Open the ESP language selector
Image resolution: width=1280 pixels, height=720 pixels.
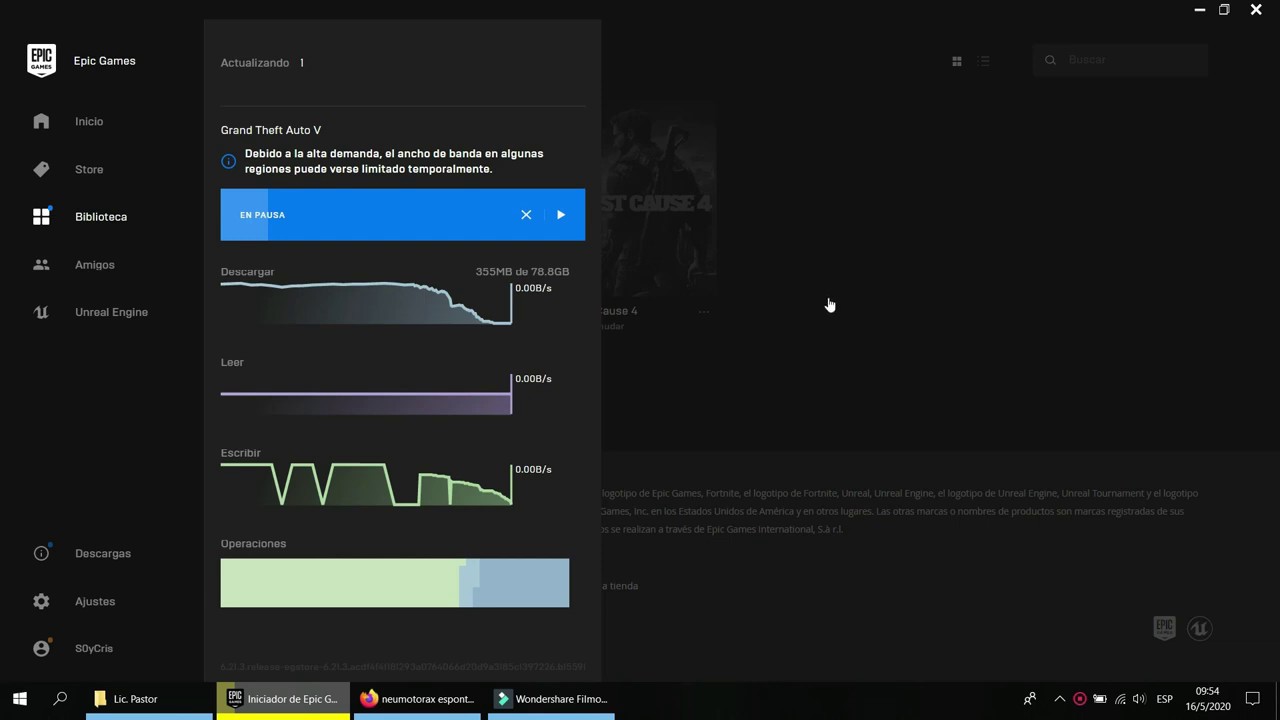pyautogui.click(x=1164, y=699)
